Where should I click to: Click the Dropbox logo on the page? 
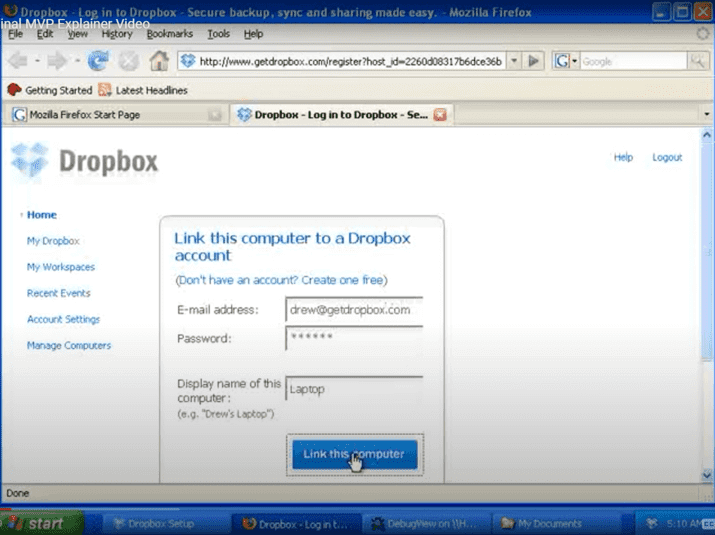tap(85, 161)
